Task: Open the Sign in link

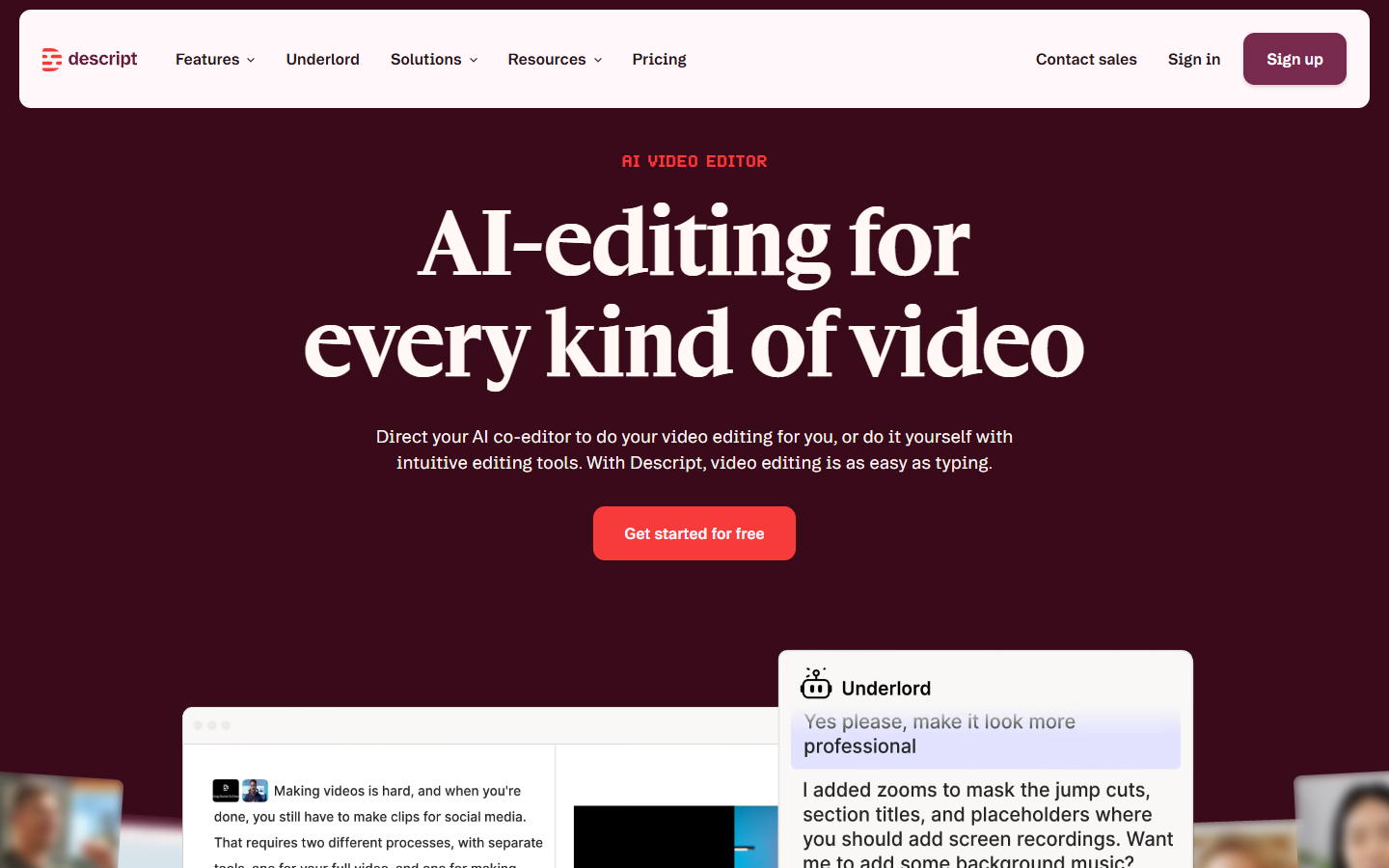Action: [1194, 59]
